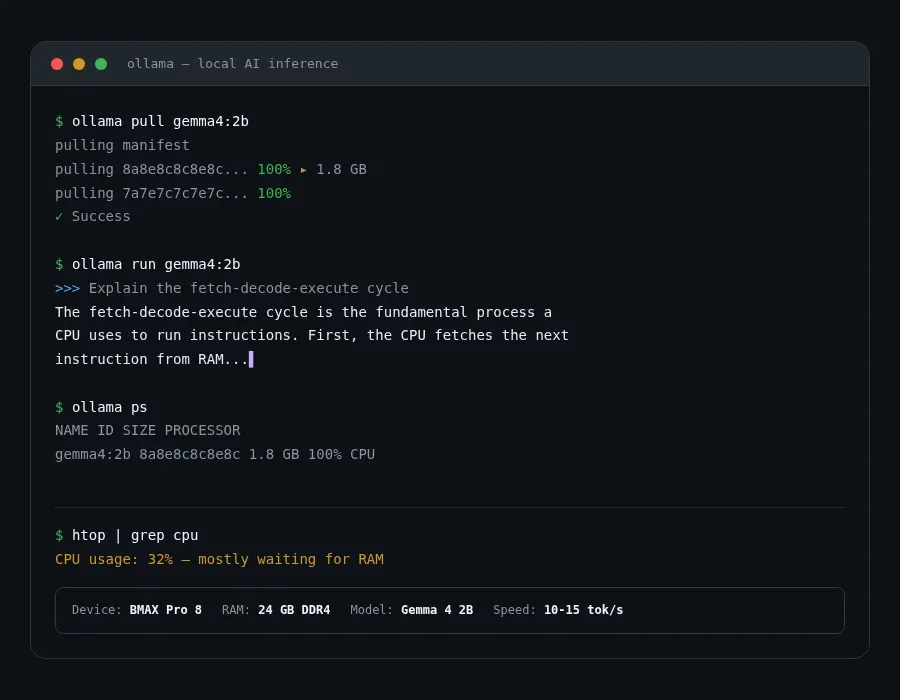The image size is (900, 700).
Task: Select the 'pulling manifest' output line
Action: tap(122, 145)
